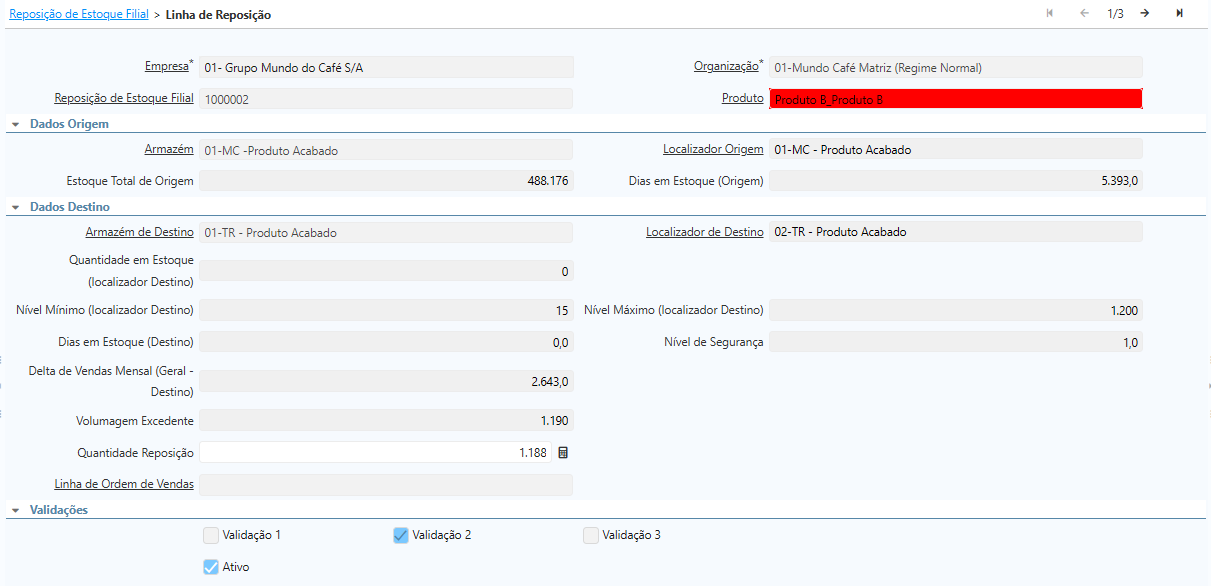Collapse the Validações section
The height and width of the screenshot is (586, 1211).
[x=16, y=510]
